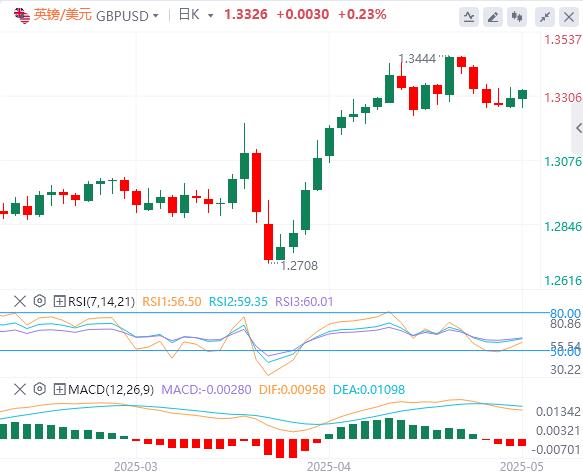Image resolution: width=583 pixels, height=473 pixels.
Task: Remove the MACD indicator with its X
Action: pyautogui.click(x=20, y=389)
